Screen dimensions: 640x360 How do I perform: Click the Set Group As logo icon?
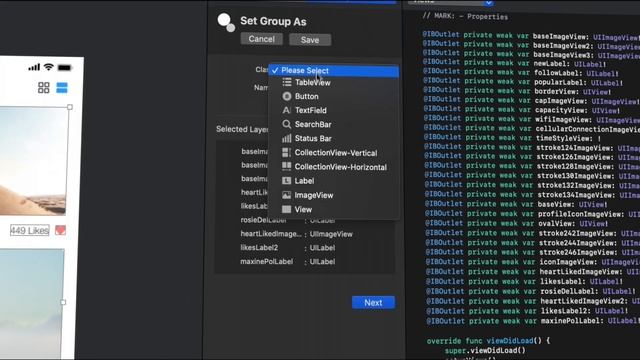pos(226,22)
